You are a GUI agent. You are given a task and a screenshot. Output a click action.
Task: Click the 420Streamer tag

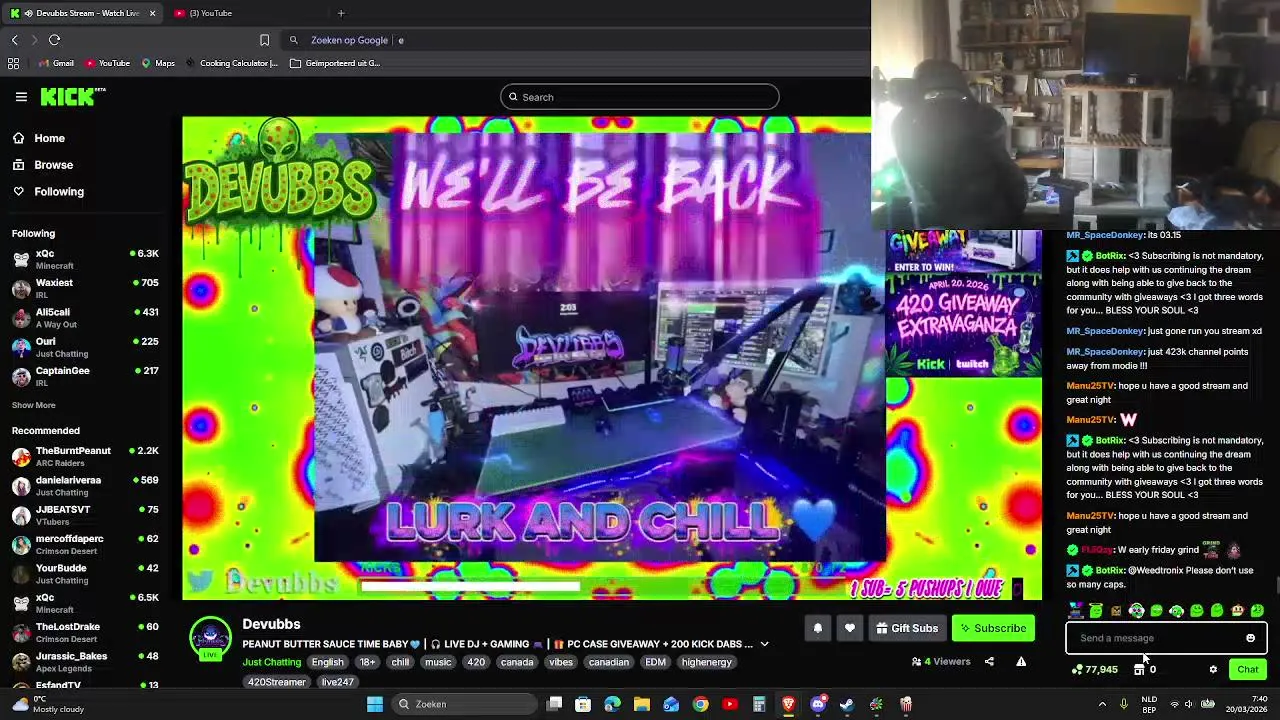(x=277, y=682)
